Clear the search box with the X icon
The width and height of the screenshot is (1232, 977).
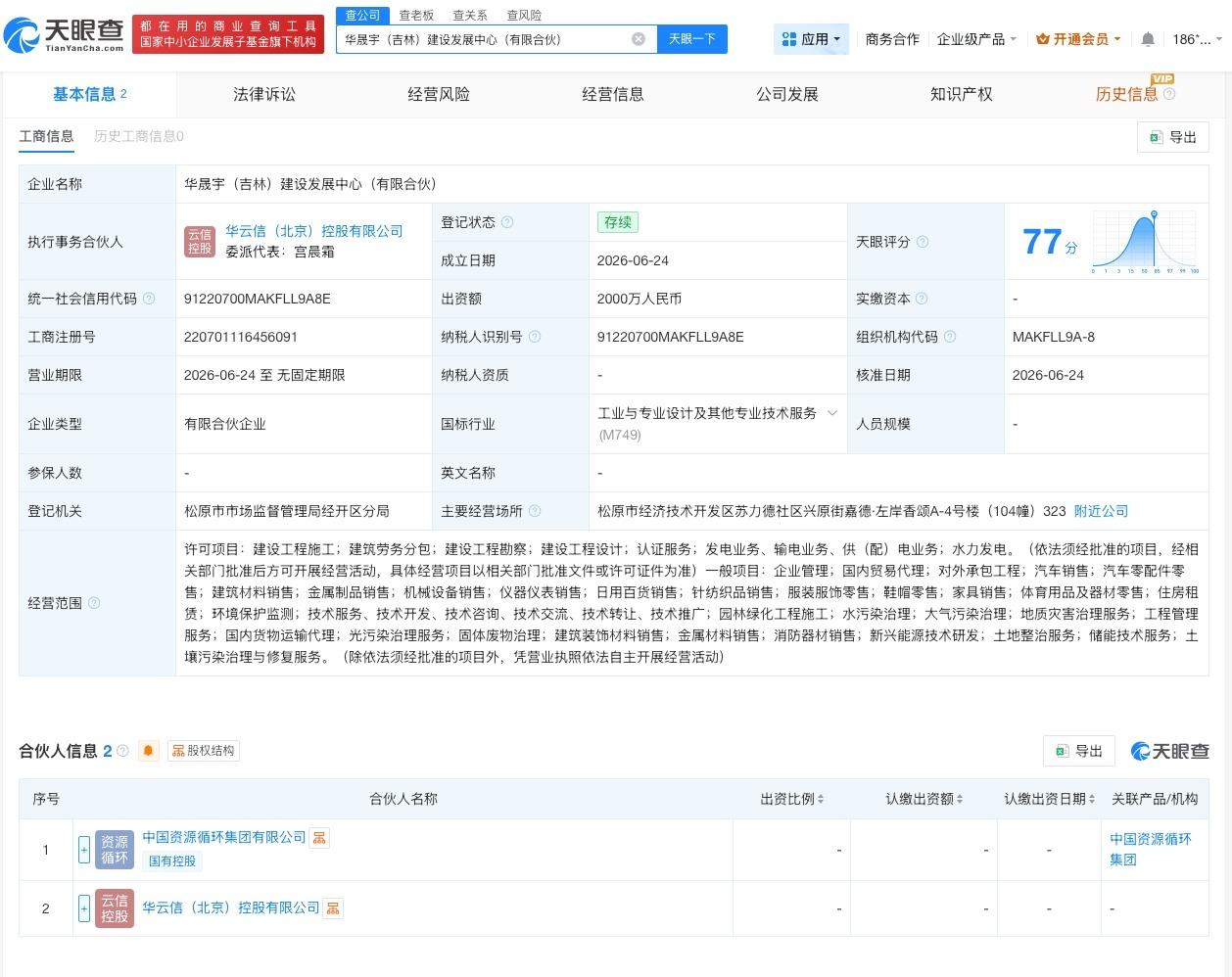coord(639,39)
